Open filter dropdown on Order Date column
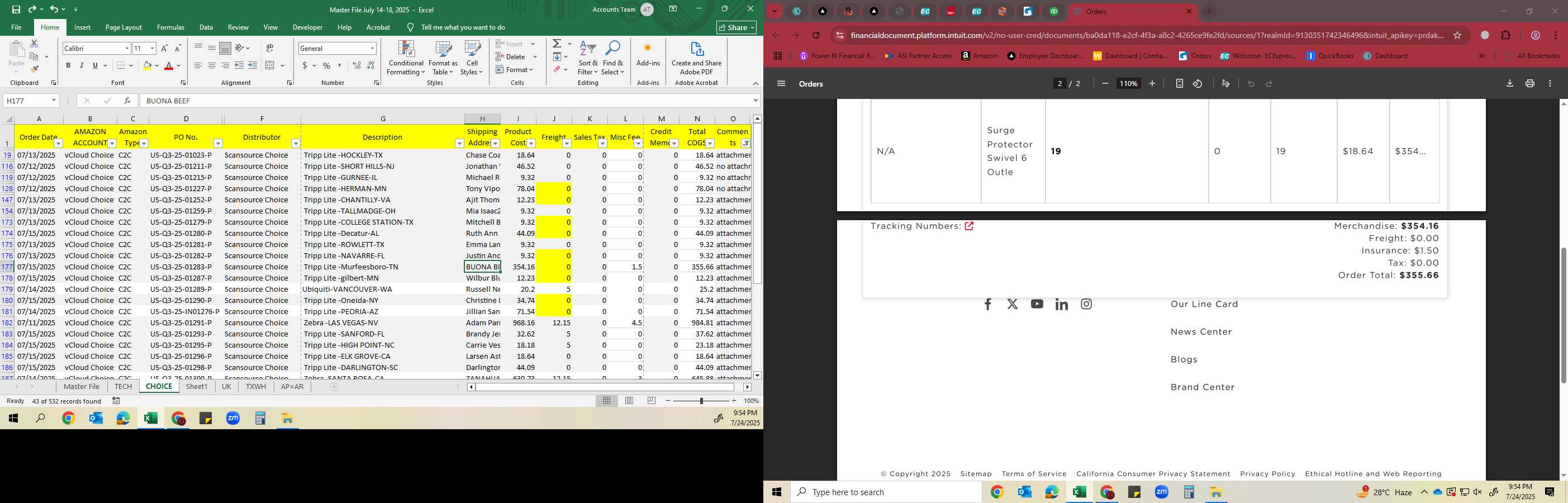1568x503 pixels. tap(59, 144)
